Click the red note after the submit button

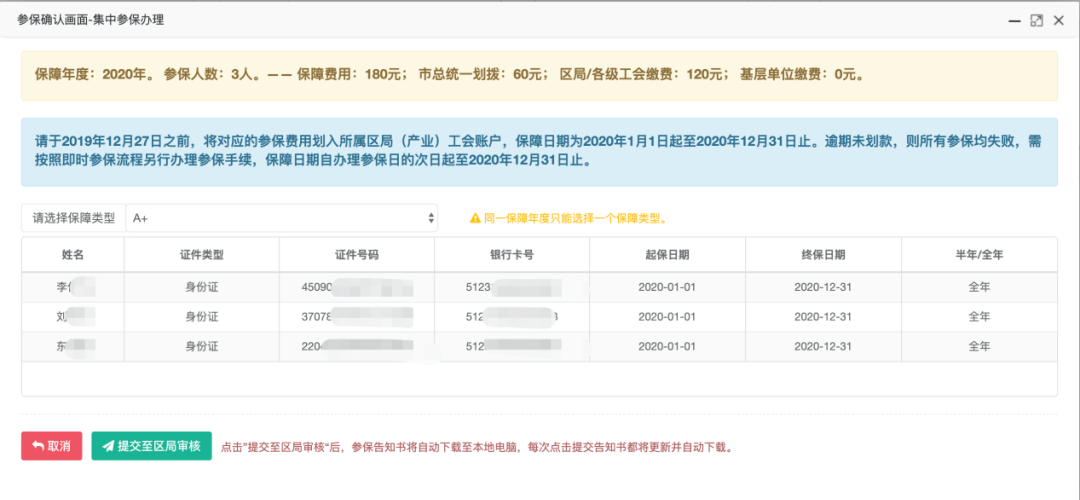pos(477,446)
